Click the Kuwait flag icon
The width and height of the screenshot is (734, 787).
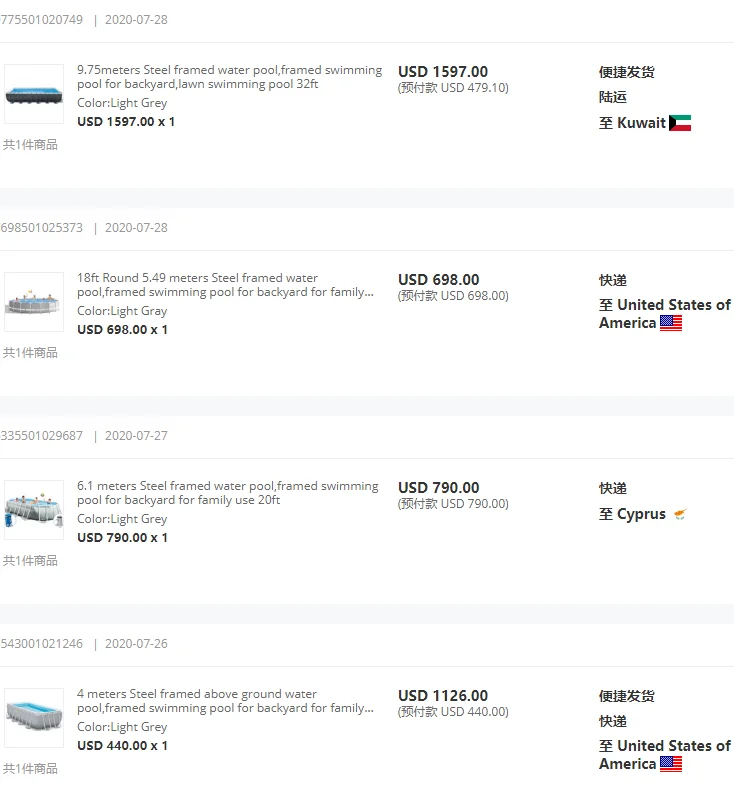(680, 124)
